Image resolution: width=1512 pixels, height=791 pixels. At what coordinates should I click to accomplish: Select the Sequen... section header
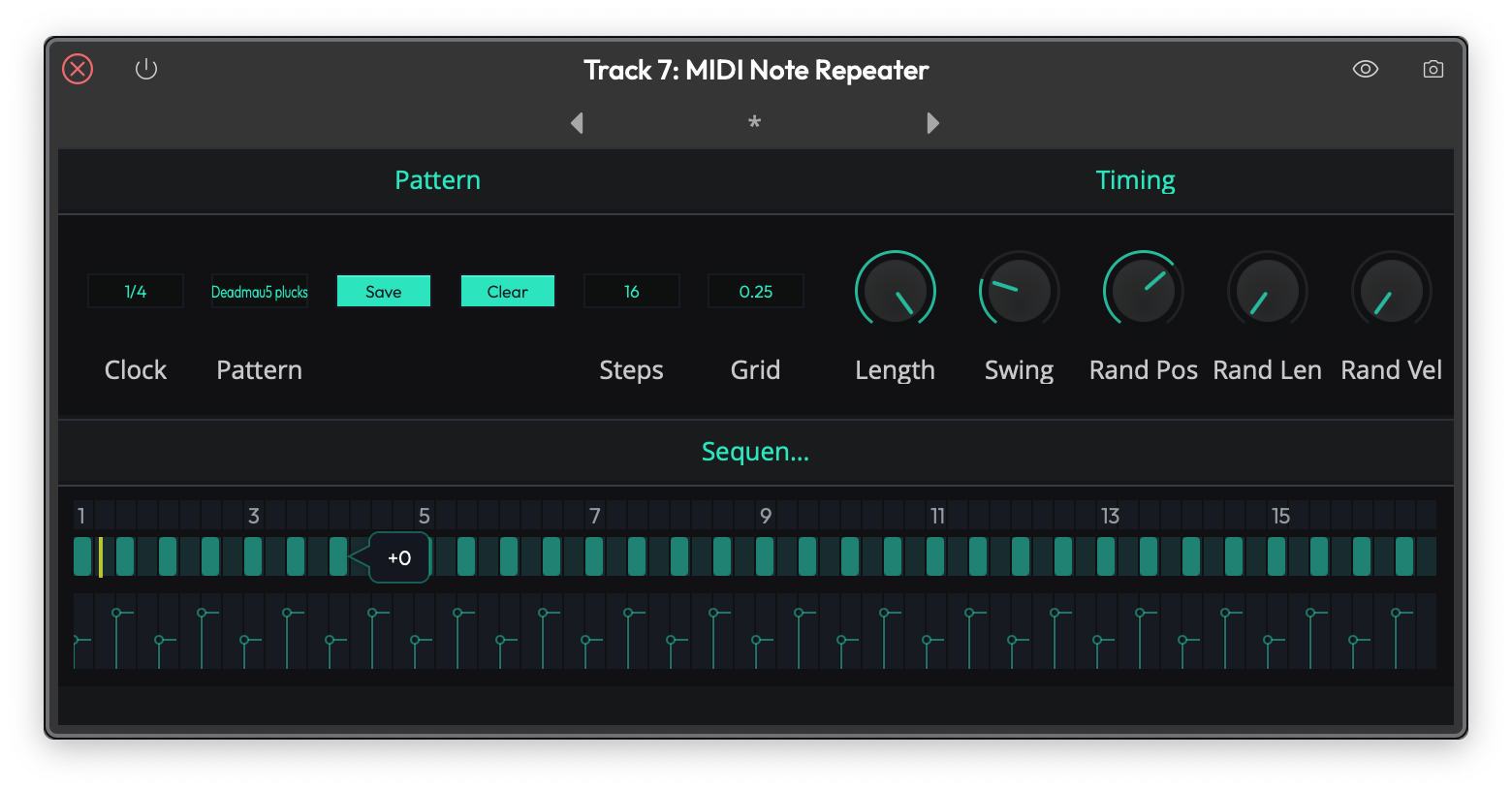(755, 452)
